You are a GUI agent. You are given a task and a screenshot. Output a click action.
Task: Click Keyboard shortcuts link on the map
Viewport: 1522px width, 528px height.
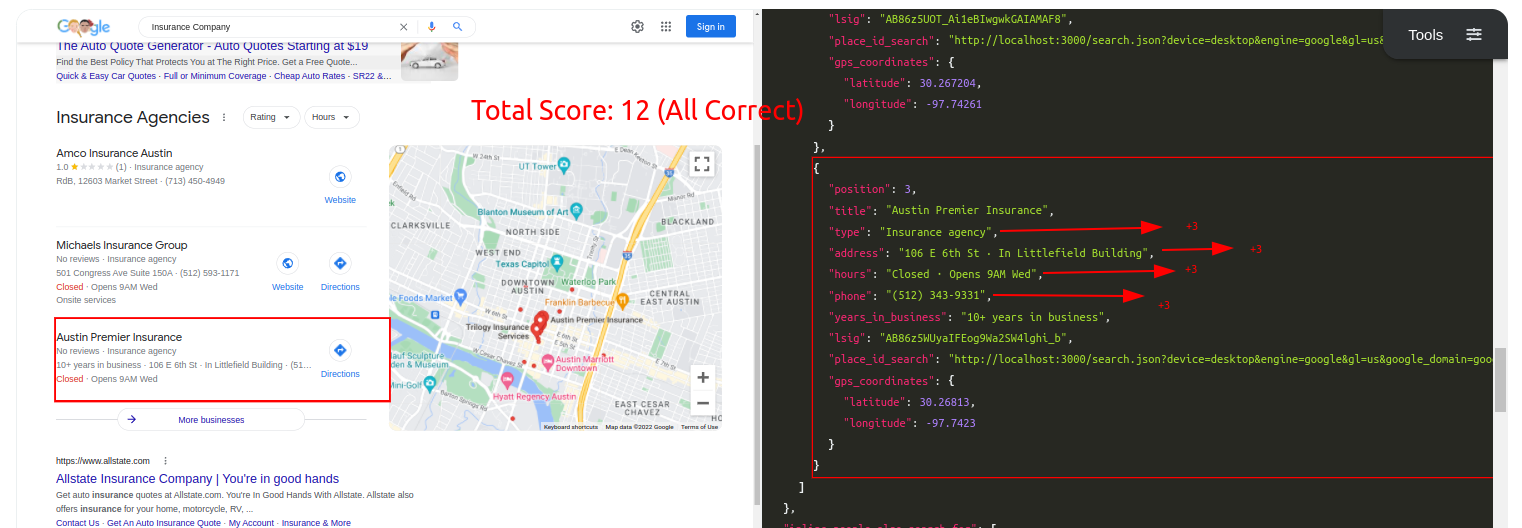pyautogui.click(x=571, y=427)
